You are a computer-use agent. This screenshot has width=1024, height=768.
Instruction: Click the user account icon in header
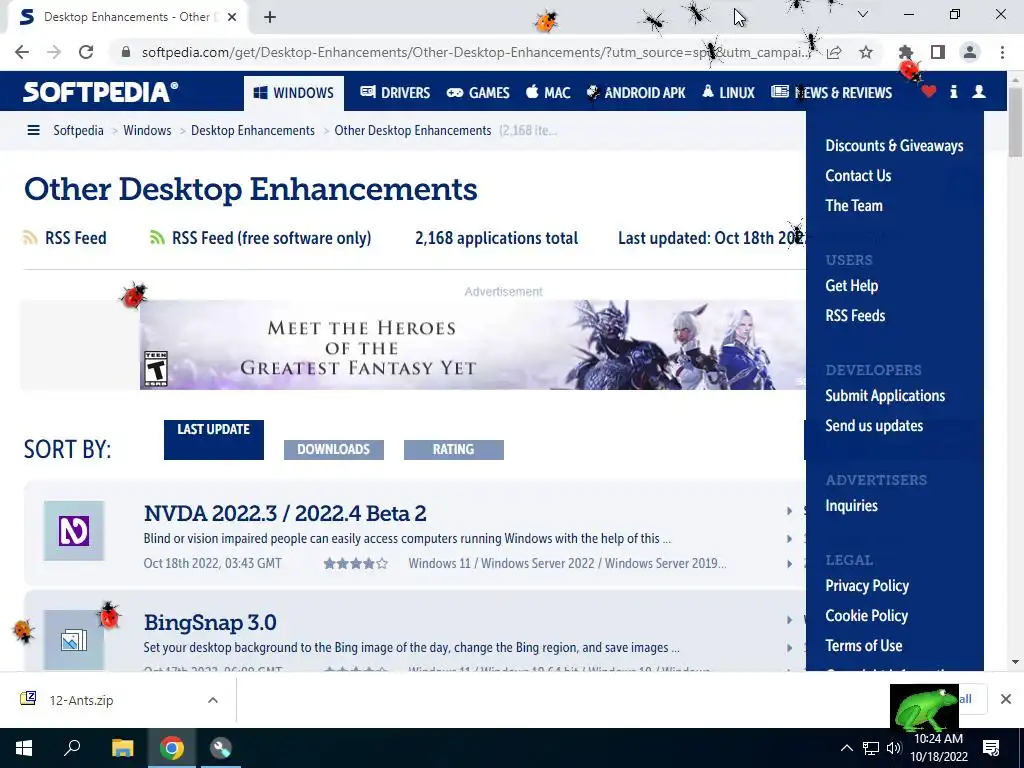[x=979, y=92]
